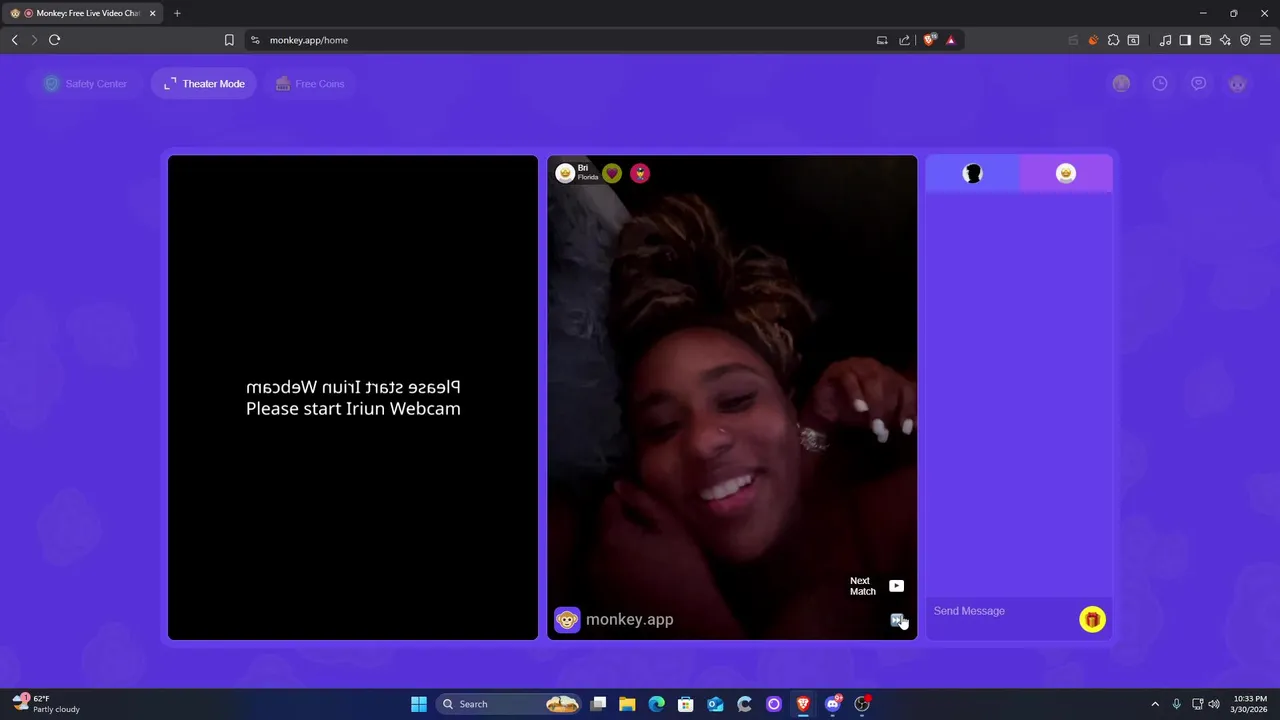
Task: Open Brave VPN shield icon
Action: click(x=1245, y=40)
